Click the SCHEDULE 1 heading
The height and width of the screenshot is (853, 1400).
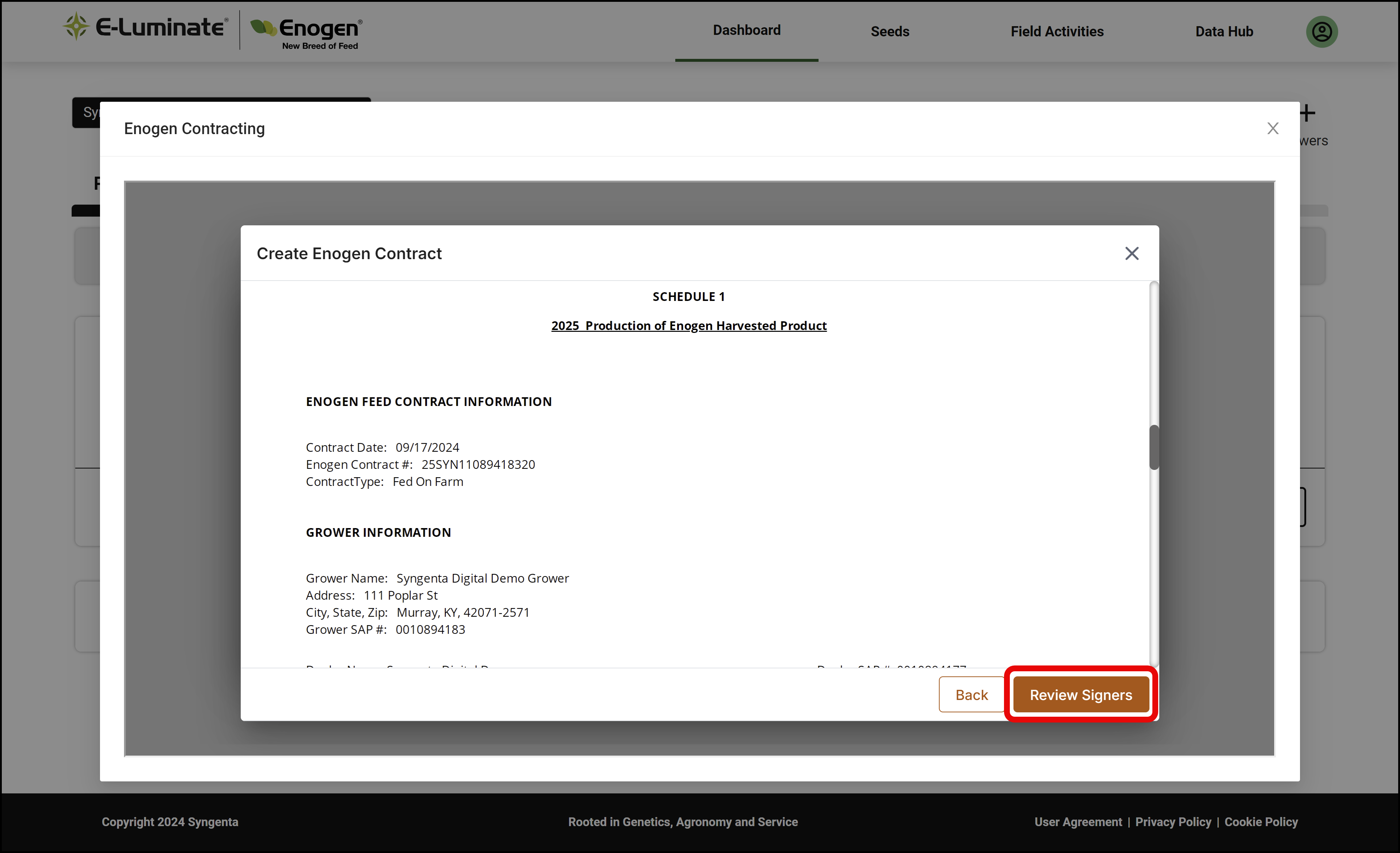tap(689, 297)
